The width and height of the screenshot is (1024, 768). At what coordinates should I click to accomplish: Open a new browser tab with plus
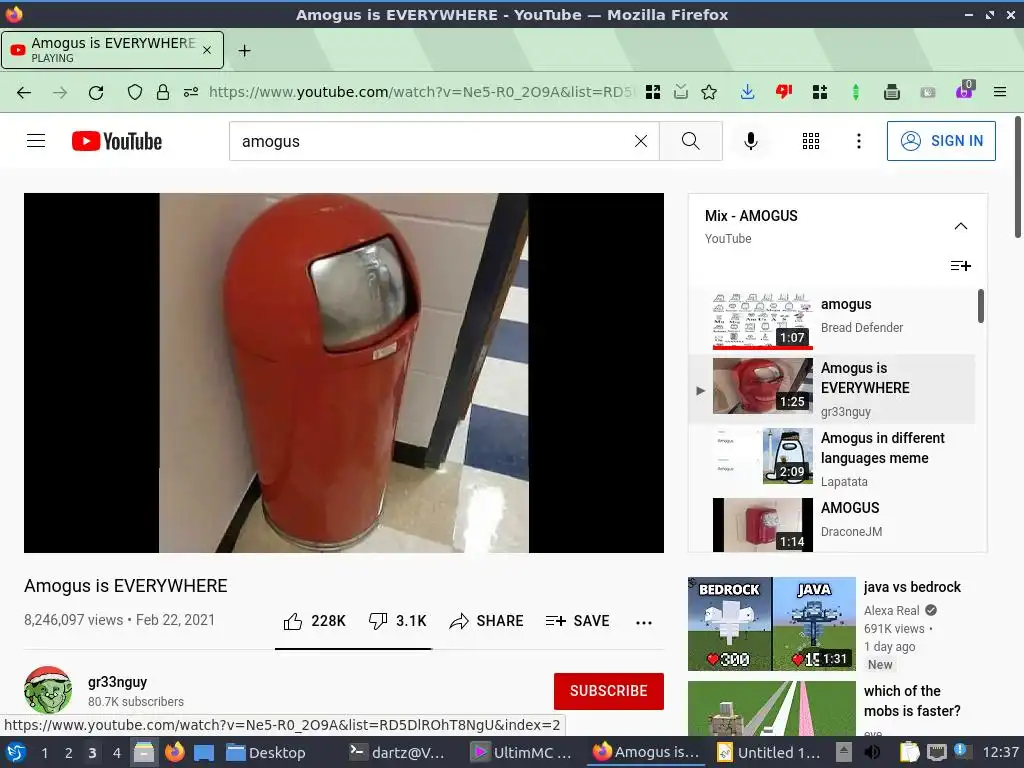(x=244, y=50)
